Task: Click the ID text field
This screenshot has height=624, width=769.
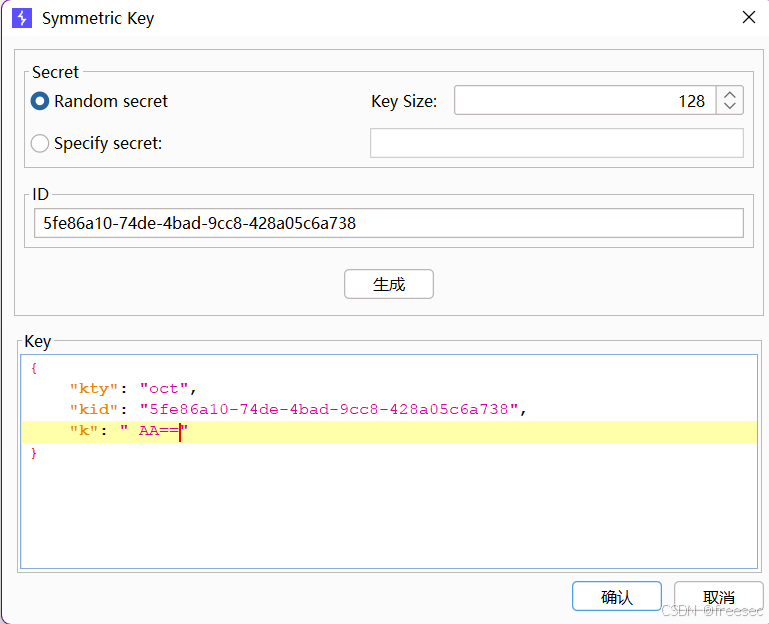Action: [388, 223]
